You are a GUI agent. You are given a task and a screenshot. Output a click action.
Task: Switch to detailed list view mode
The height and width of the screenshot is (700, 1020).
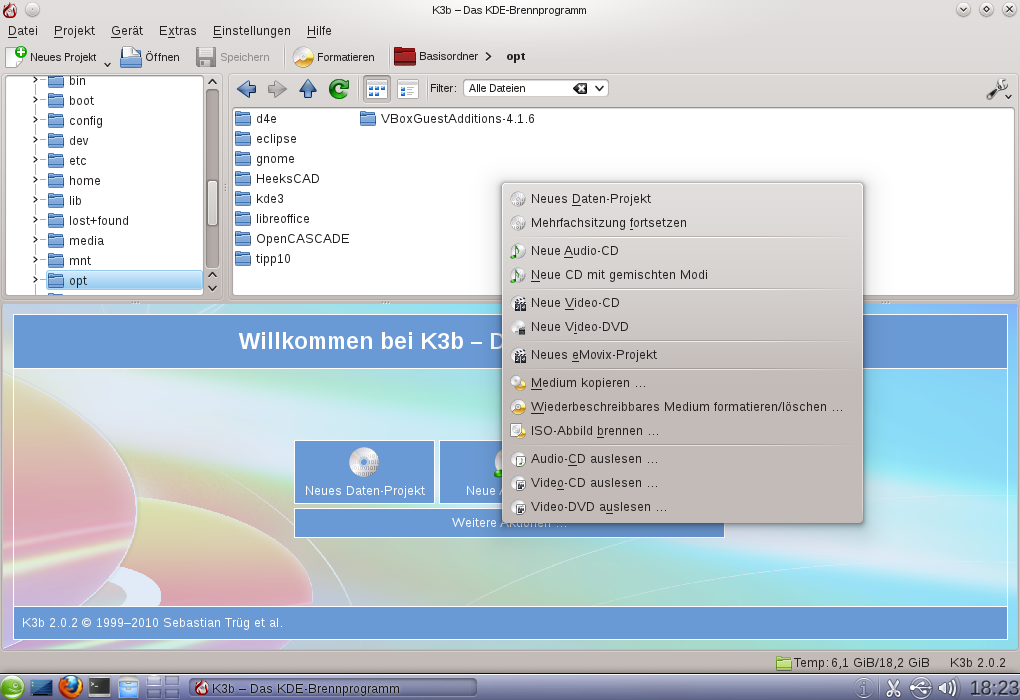[x=407, y=88]
